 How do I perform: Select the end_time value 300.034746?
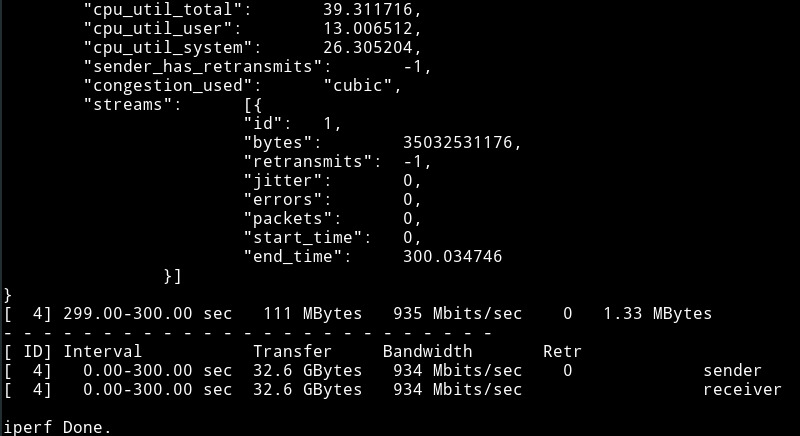click(452, 257)
